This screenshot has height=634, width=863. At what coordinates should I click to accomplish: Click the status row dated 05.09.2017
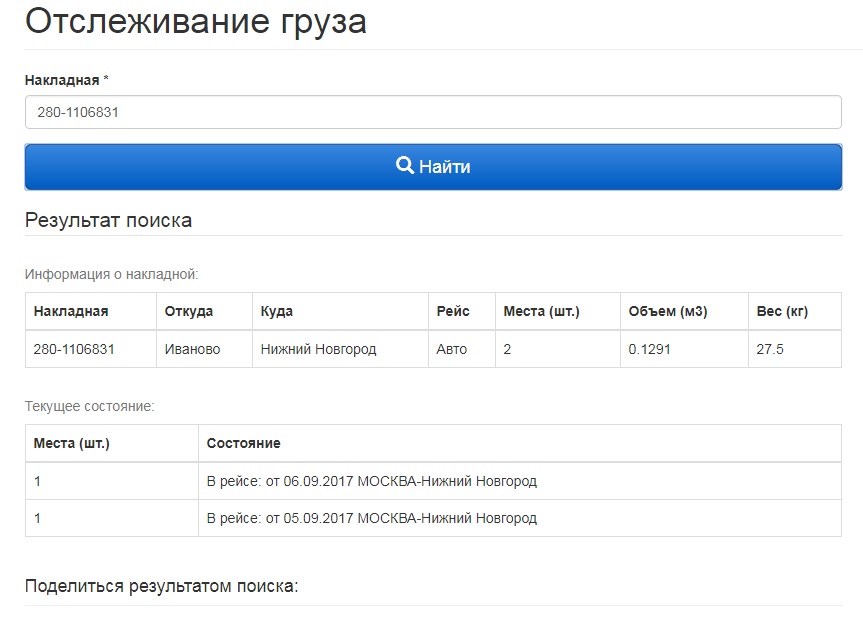click(x=433, y=518)
